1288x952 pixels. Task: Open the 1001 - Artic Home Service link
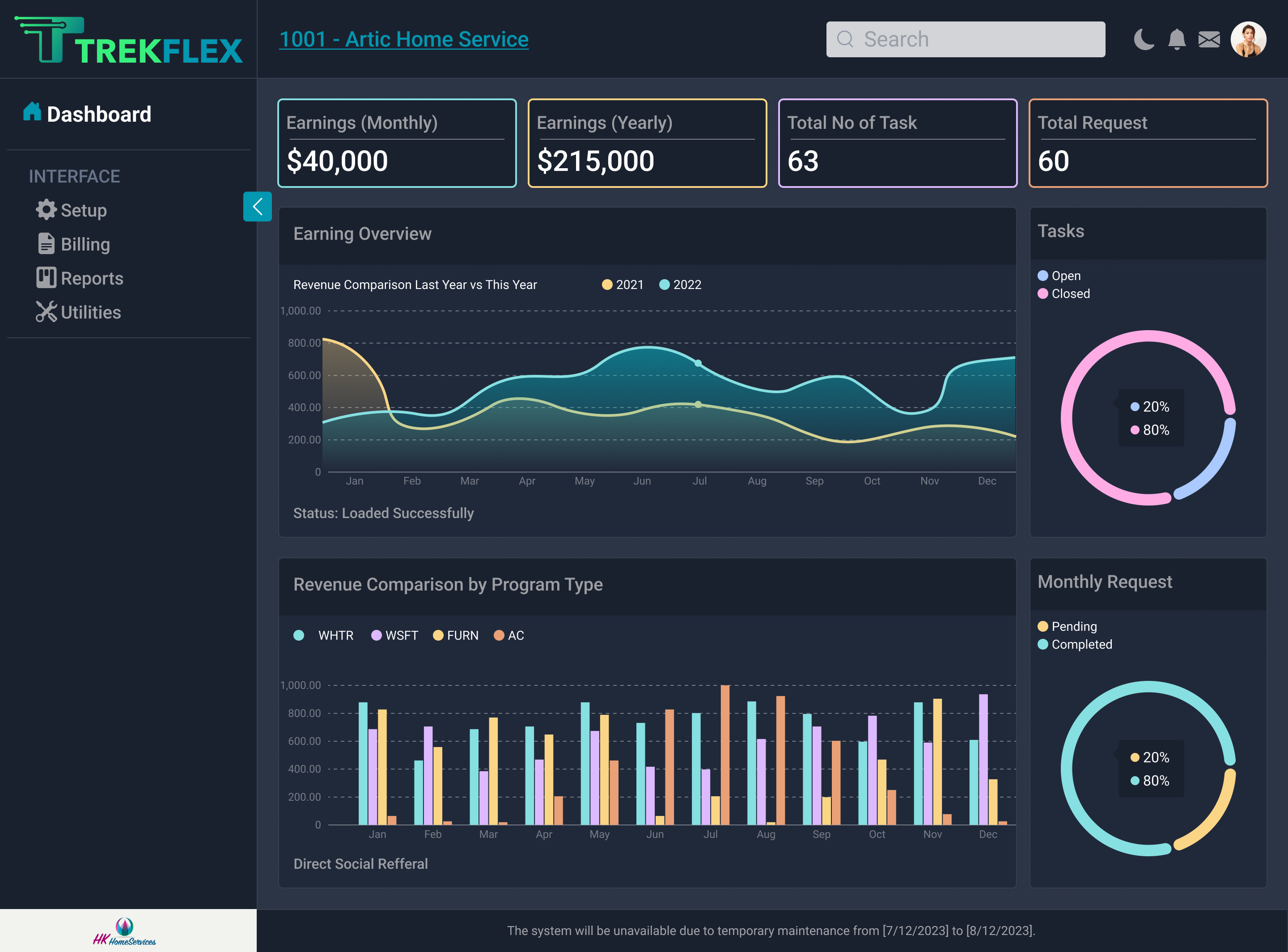[x=404, y=38]
